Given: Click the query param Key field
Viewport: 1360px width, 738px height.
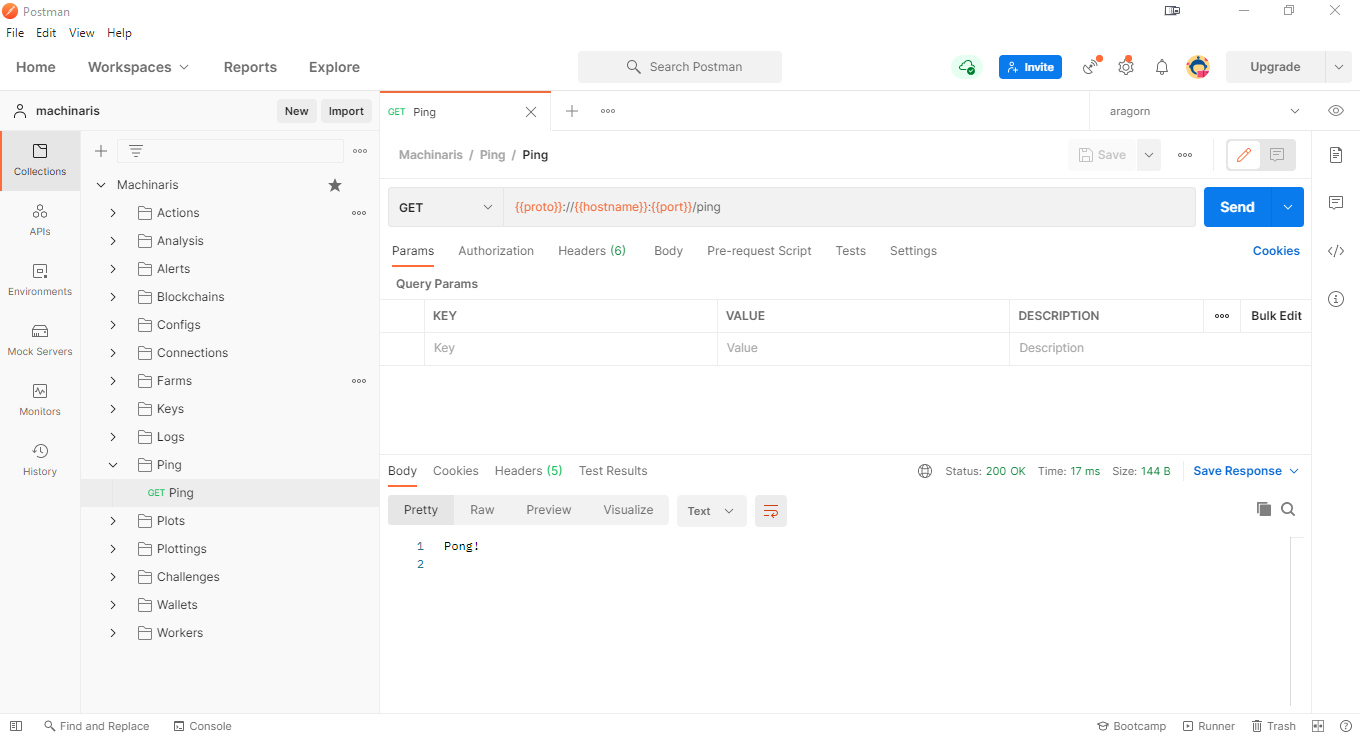Looking at the screenshot, I should pyautogui.click(x=570, y=348).
